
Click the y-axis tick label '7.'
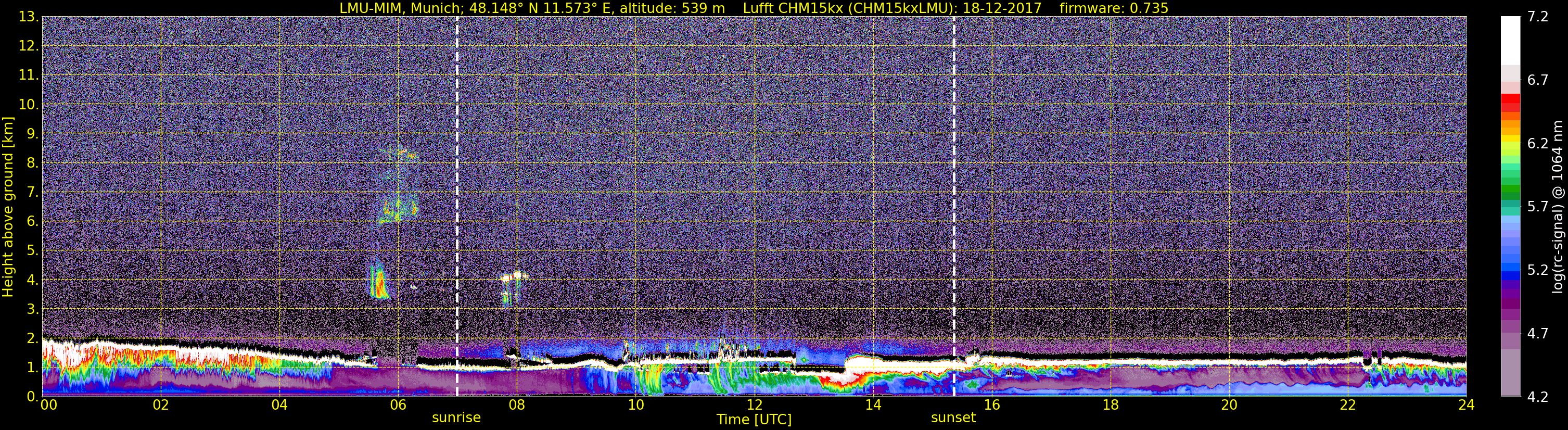(x=32, y=192)
